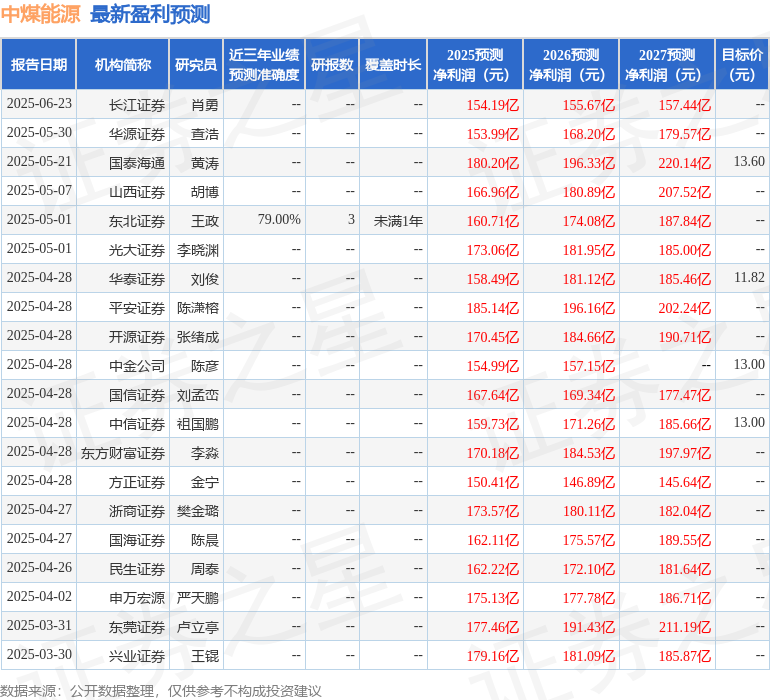This screenshot has width=770, height=700.
Task: Click the 近三年业绩预测准确度 column header
Action: [264, 64]
